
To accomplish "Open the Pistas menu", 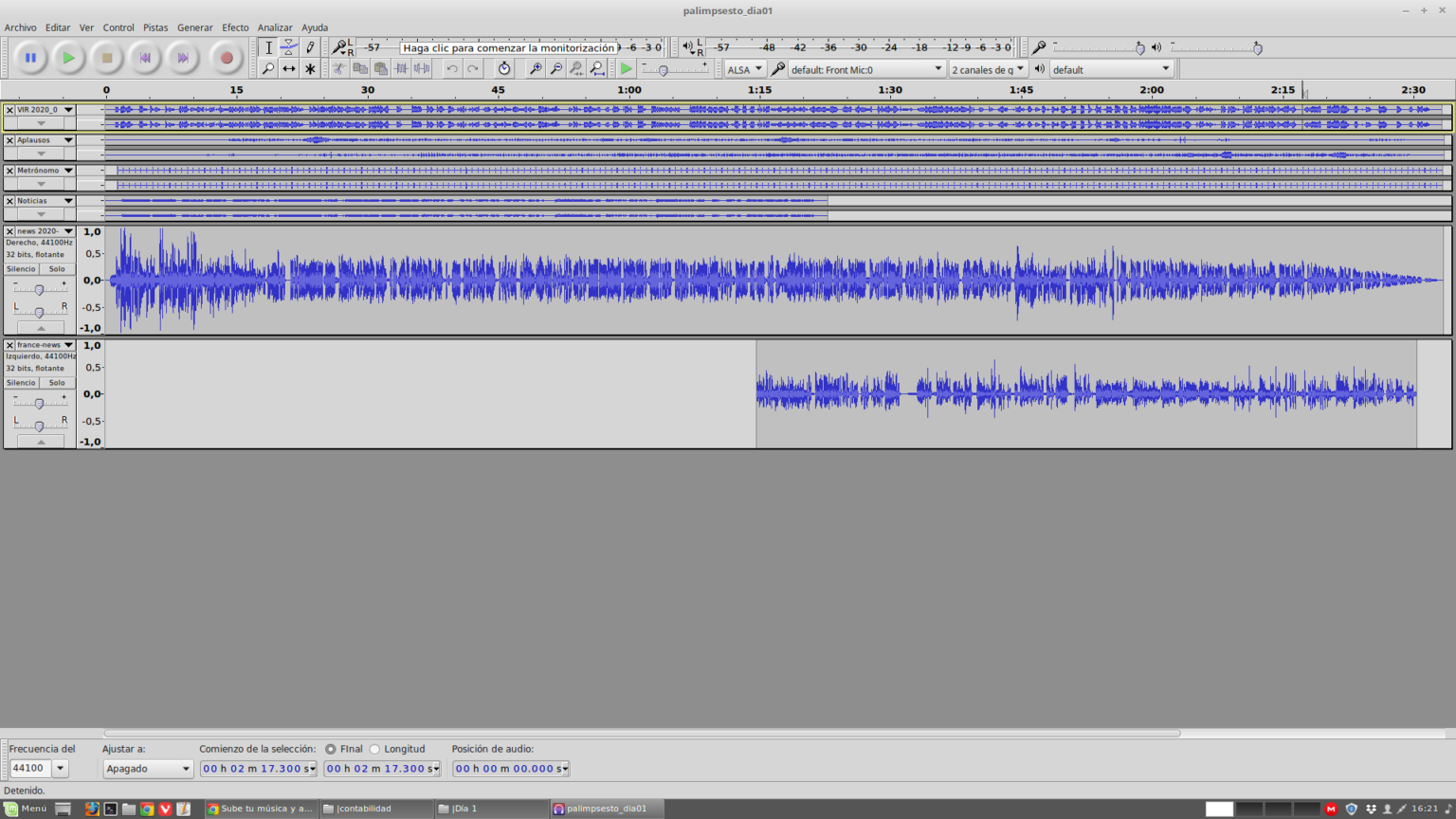I will tap(155, 27).
